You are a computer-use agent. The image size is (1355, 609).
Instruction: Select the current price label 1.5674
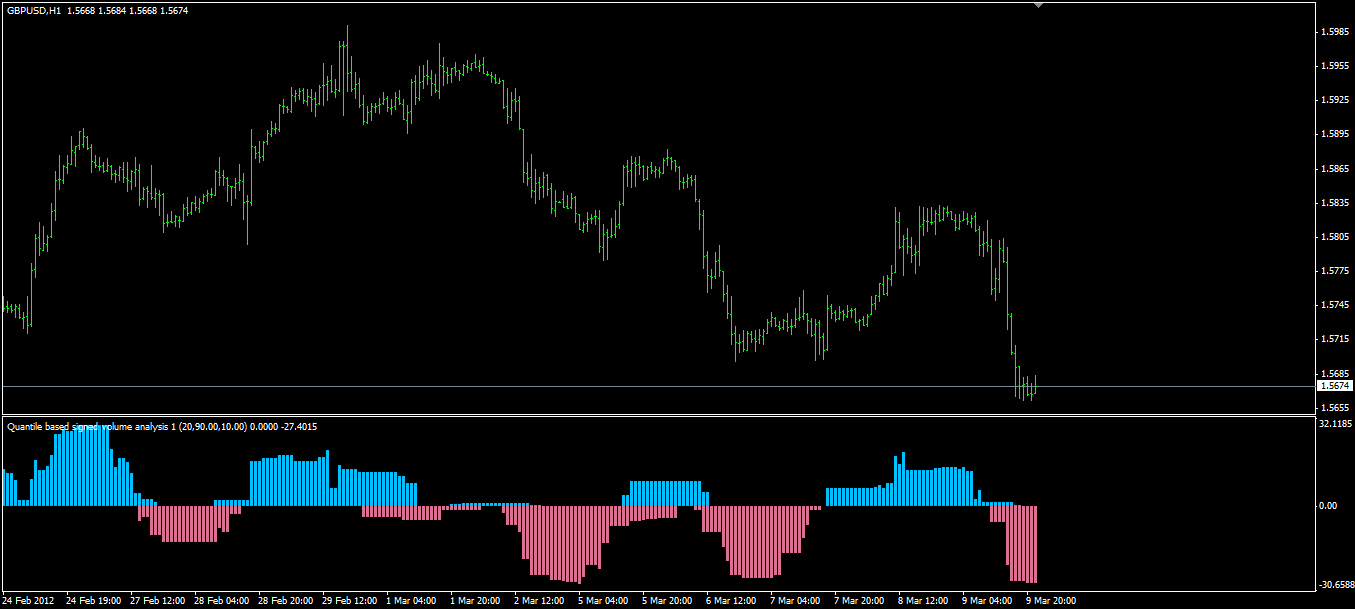[x=1332, y=385]
